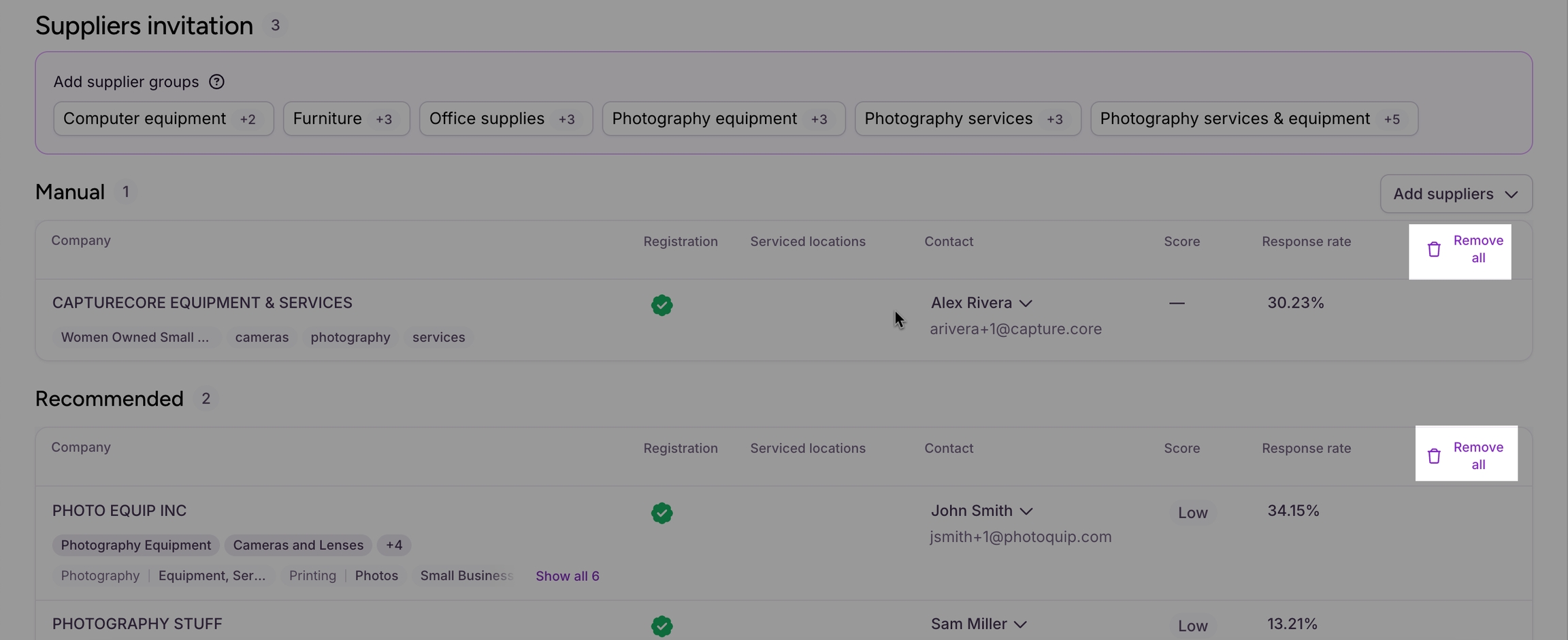
Task: Click Photography Stuff's green registration badge
Action: [661, 625]
